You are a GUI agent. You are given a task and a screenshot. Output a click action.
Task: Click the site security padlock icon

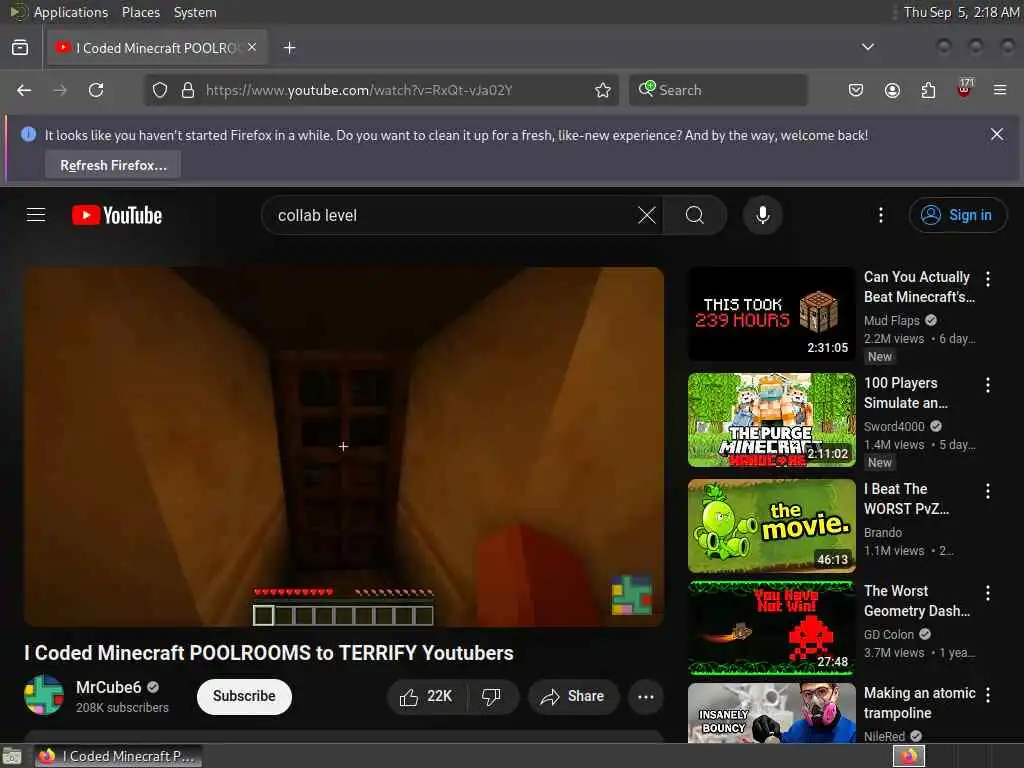(187, 90)
